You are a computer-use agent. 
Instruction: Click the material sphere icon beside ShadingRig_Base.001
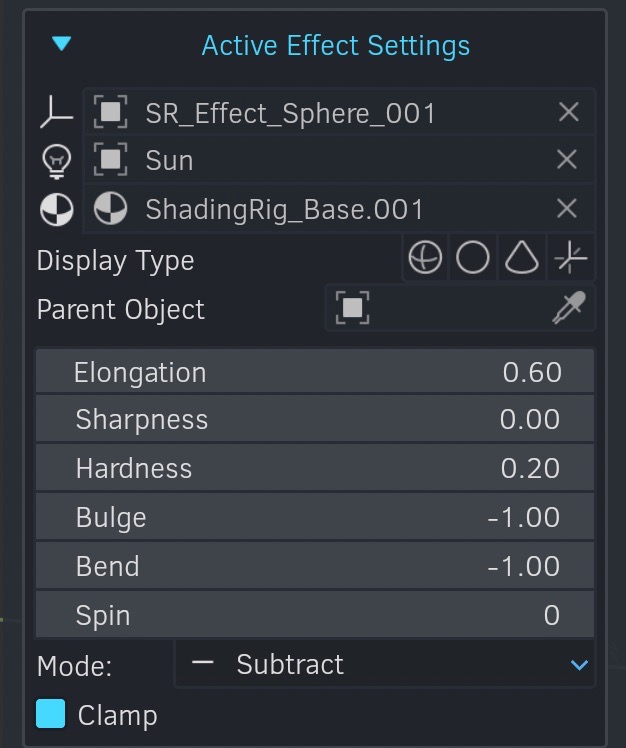point(110,208)
